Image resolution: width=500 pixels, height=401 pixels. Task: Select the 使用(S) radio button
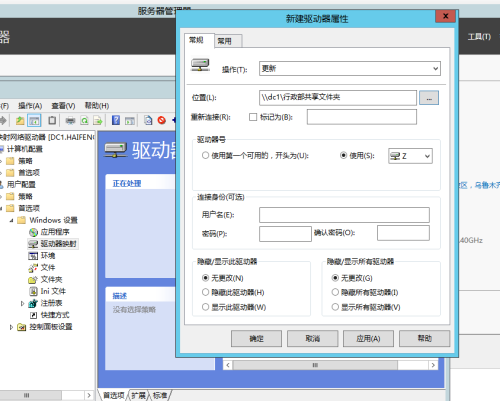pyautogui.click(x=343, y=155)
